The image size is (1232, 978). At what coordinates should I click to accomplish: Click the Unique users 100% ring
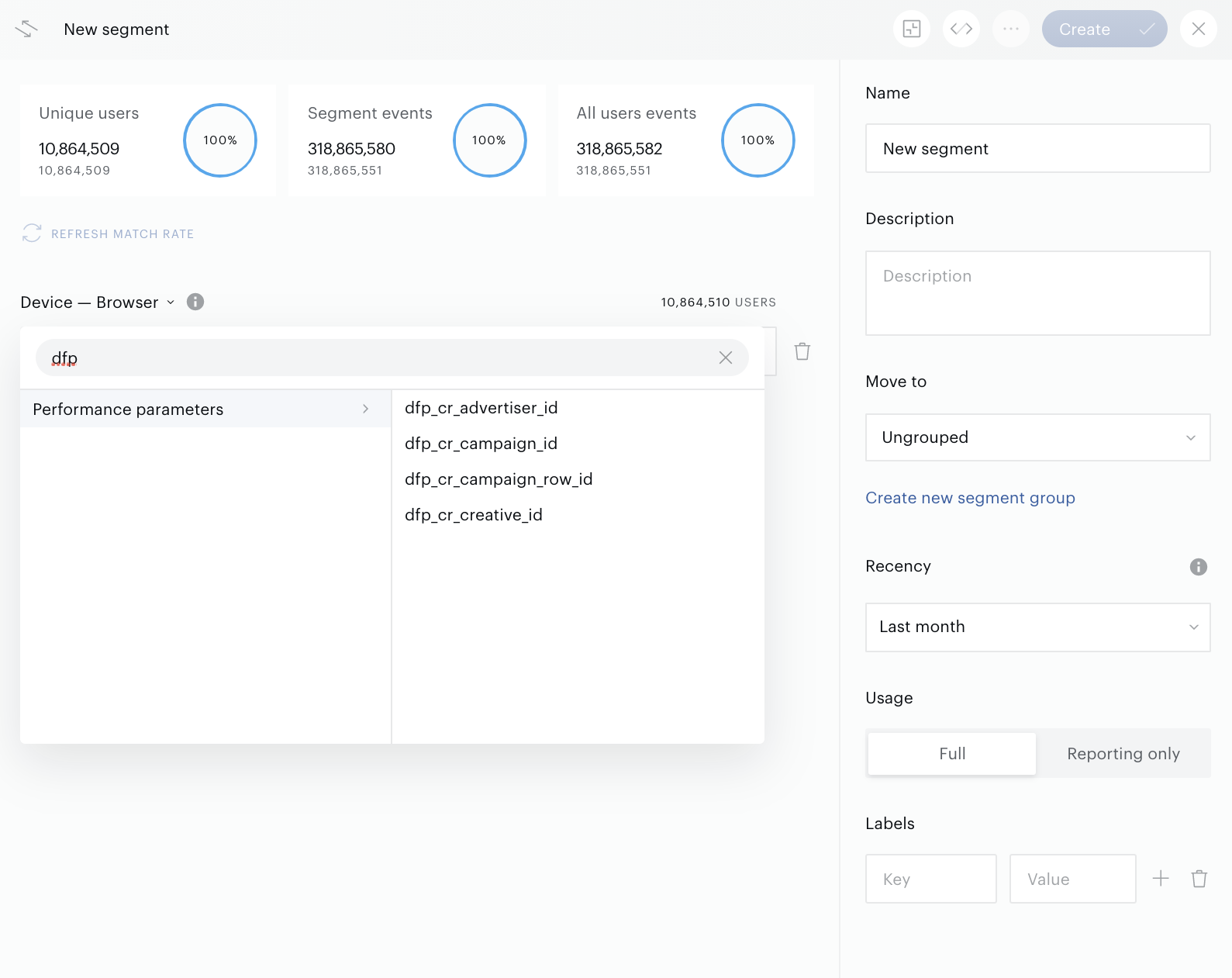220,140
